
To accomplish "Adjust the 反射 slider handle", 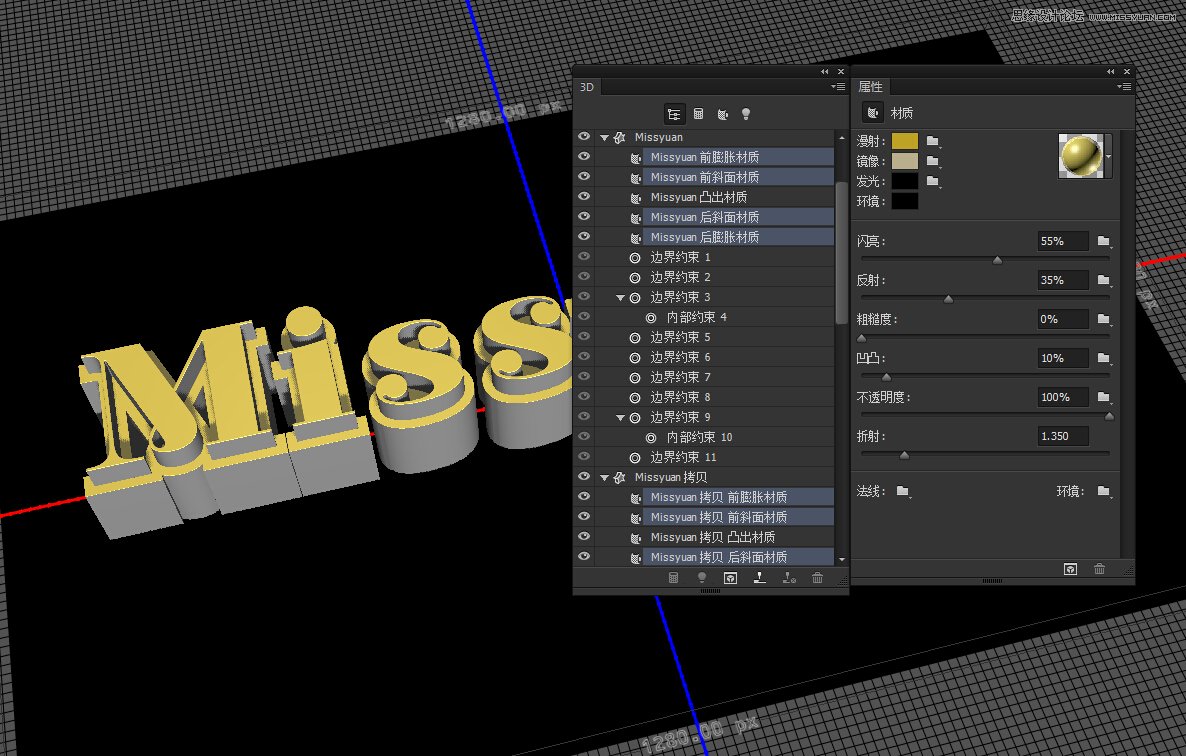I will click(x=948, y=297).
